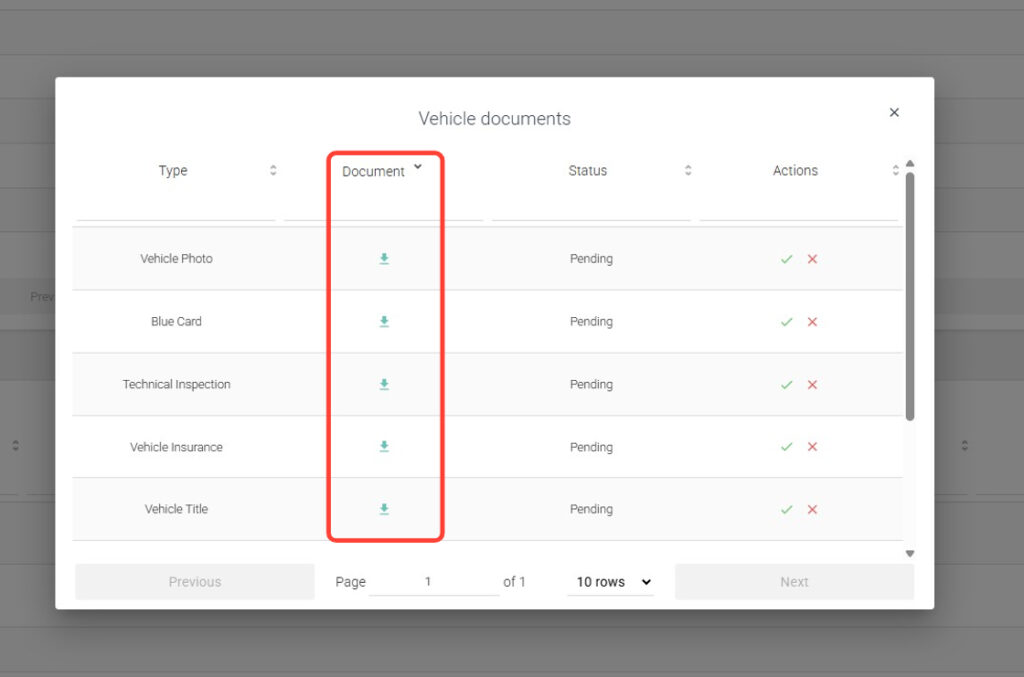Approve the Technical Inspection document
This screenshot has width=1024, height=677.
click(x=786, y=385)
